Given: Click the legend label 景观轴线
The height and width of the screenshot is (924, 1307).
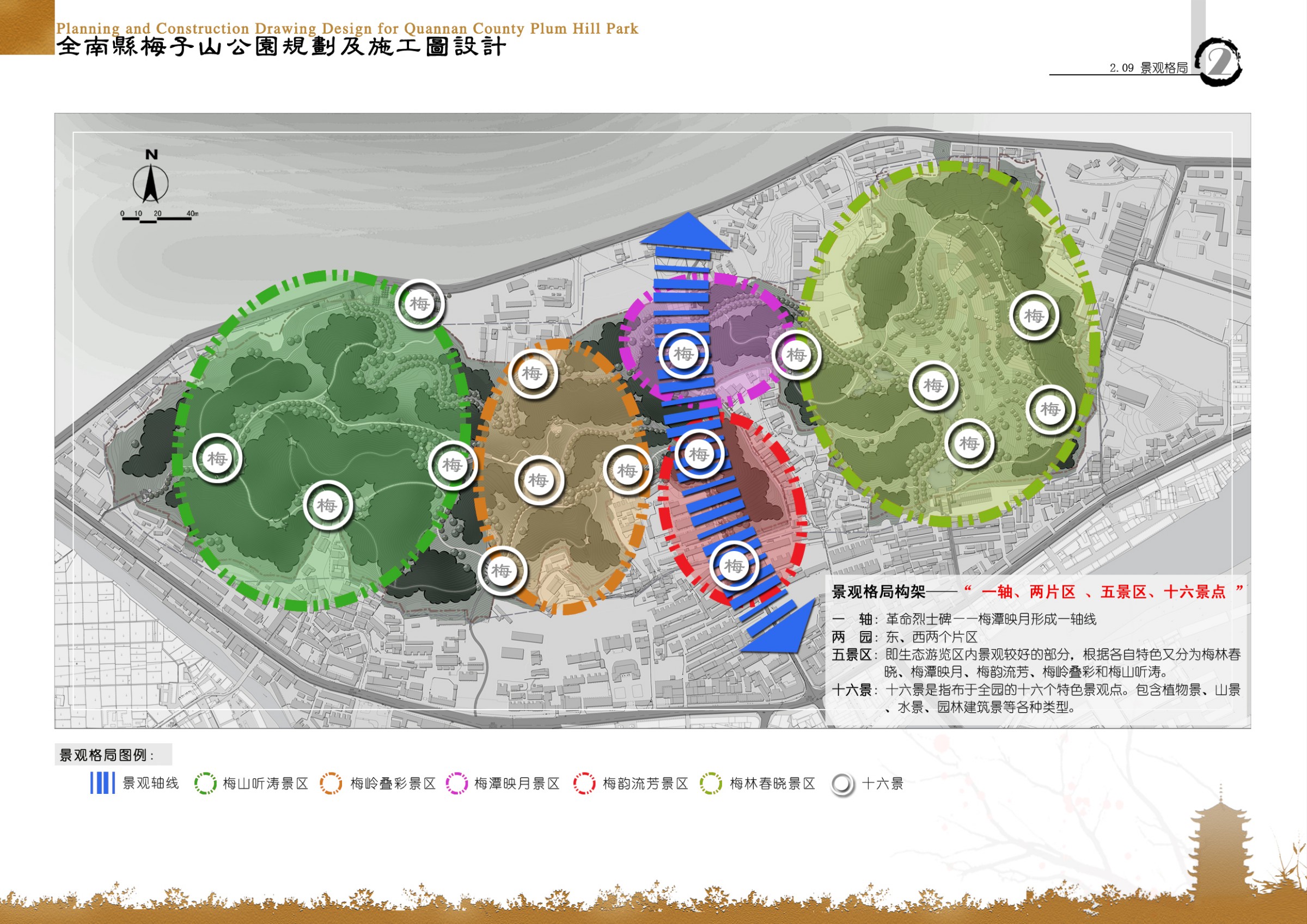Looking at the screenshot, I should (151, 784).
